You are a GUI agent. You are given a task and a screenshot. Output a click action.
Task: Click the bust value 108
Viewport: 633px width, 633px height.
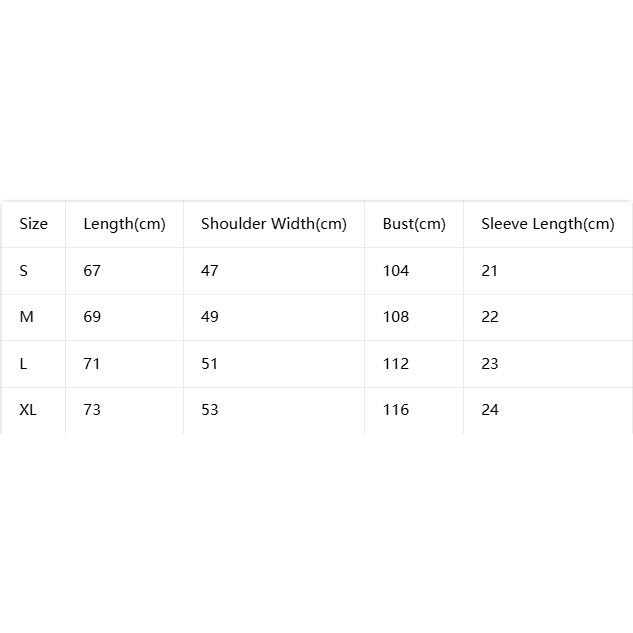point(396,317)
